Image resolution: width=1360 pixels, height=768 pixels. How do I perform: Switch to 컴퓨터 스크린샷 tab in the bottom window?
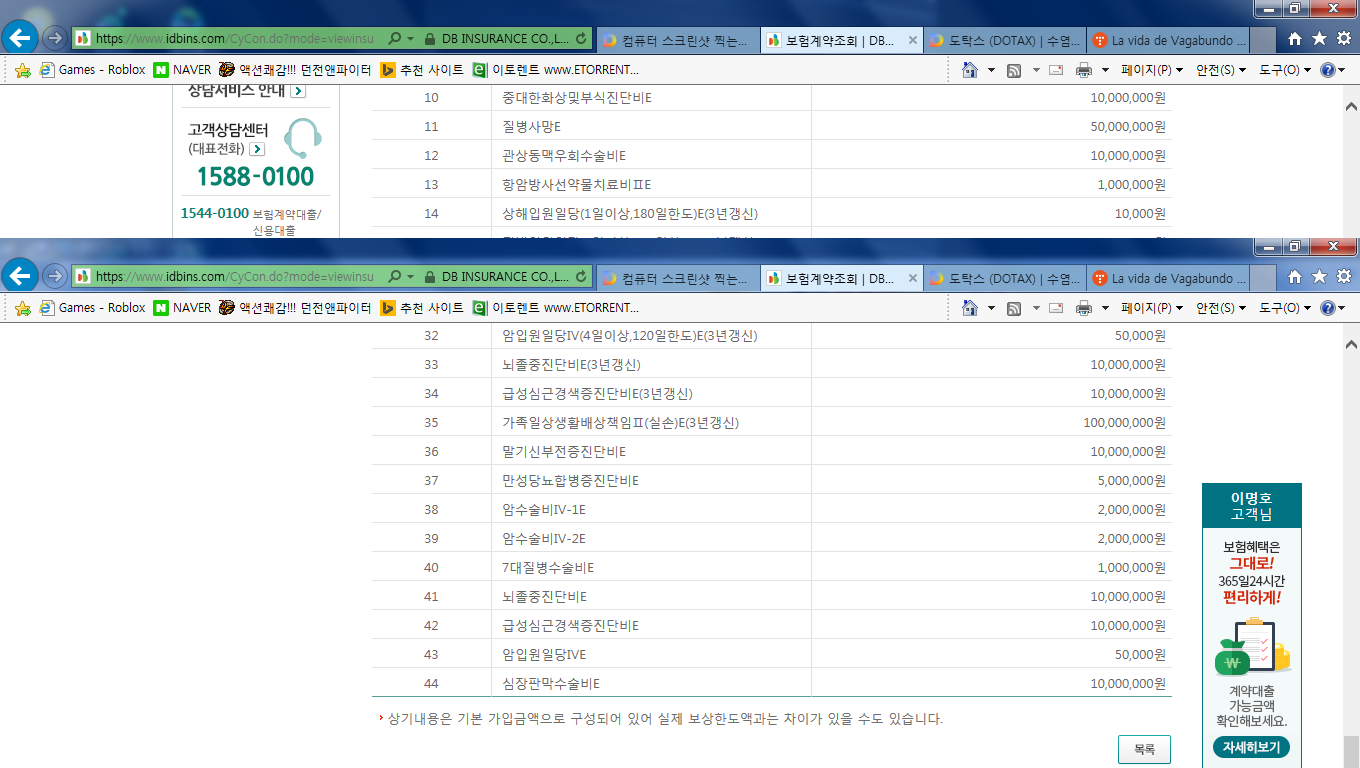click(x=677, y=278)
